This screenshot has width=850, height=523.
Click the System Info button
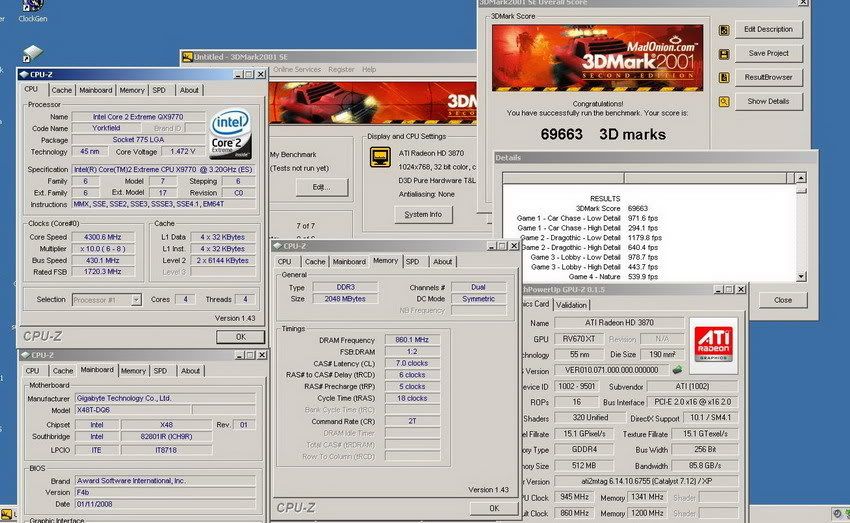[423, 214]
